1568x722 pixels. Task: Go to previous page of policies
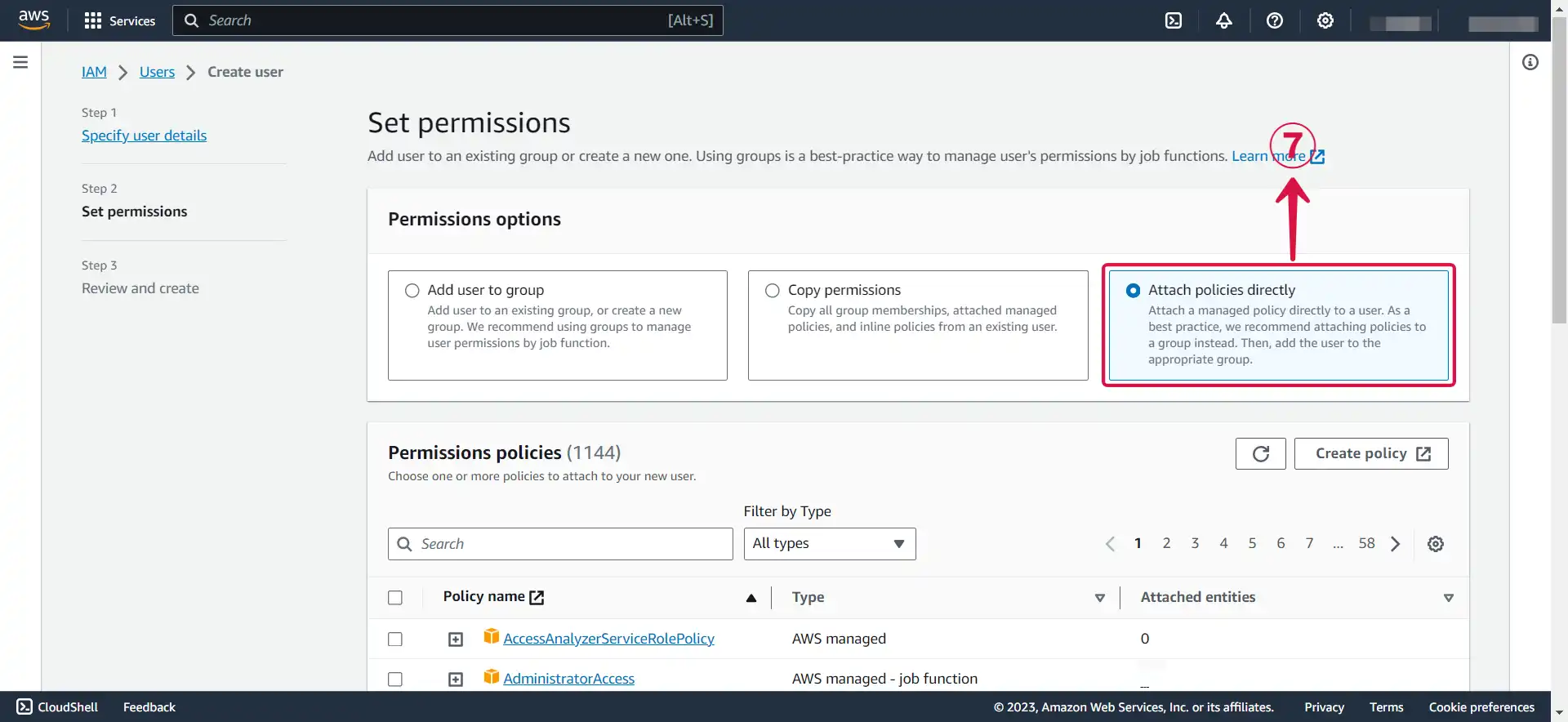[1110, 544]
